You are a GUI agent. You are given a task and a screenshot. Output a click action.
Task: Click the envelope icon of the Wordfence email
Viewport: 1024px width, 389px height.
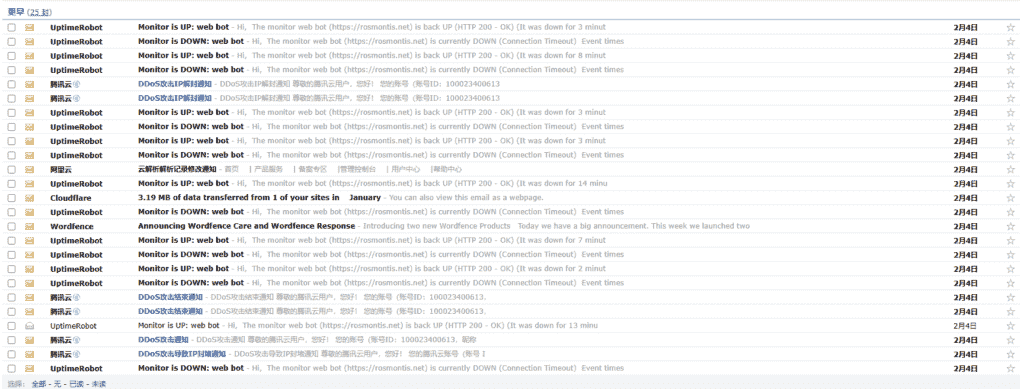click(x=29, y=226)
